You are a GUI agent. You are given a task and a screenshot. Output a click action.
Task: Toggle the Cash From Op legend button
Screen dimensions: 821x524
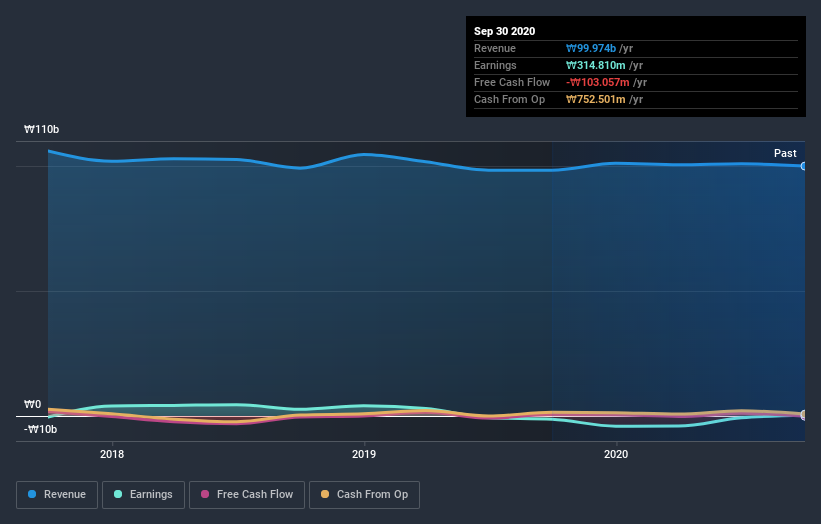click(364, 495)
